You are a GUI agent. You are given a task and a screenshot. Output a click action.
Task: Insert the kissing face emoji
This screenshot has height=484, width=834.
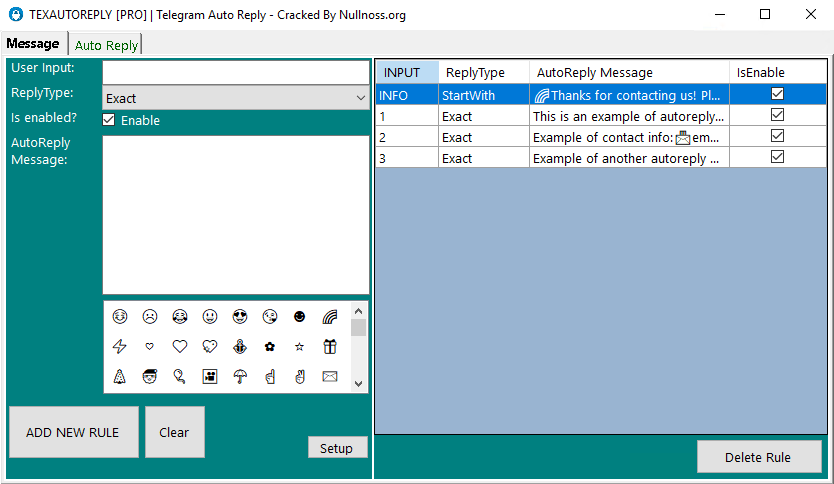coord(270,316)
